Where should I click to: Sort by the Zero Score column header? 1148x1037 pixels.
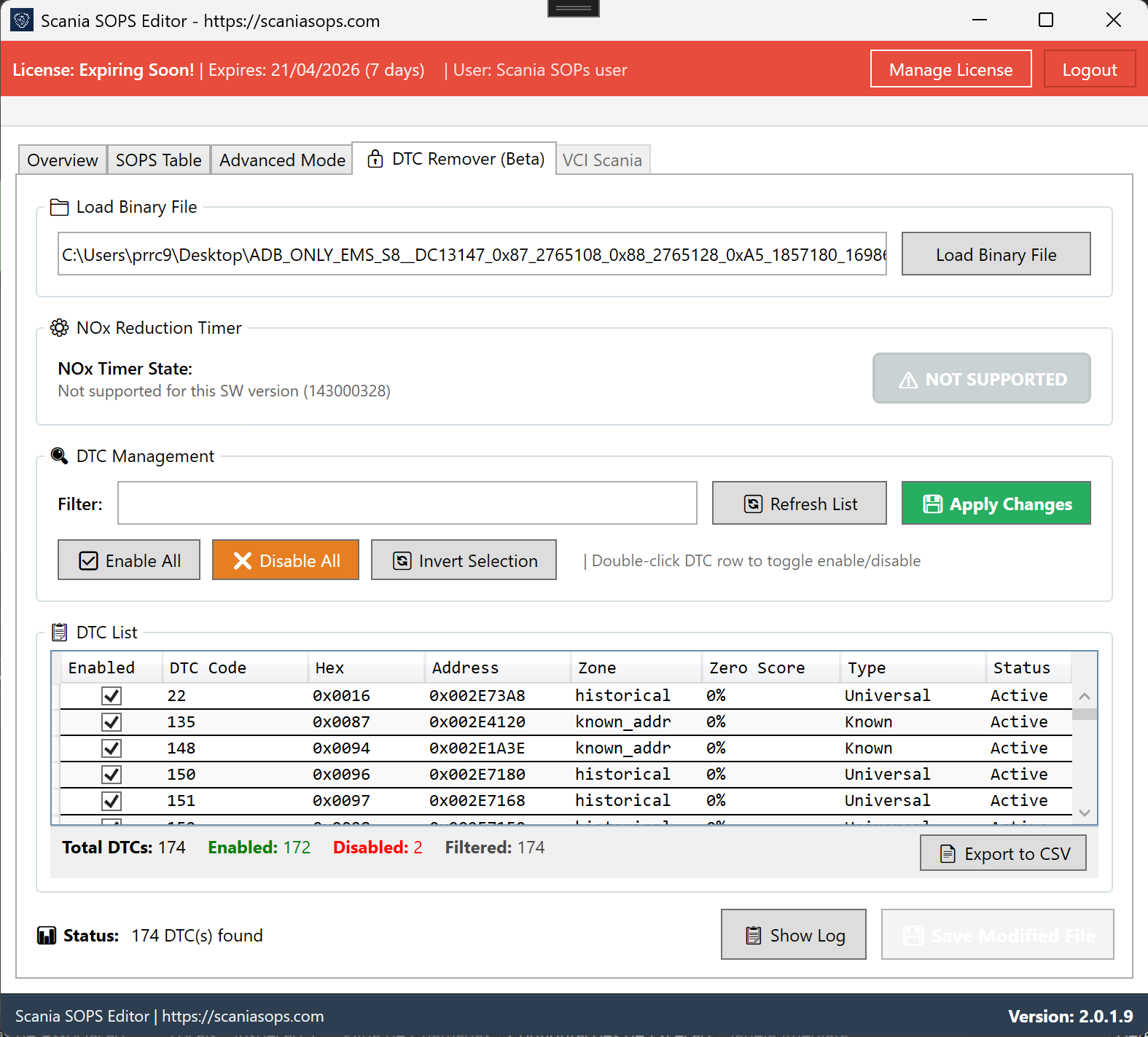click(x=771, y=668)
